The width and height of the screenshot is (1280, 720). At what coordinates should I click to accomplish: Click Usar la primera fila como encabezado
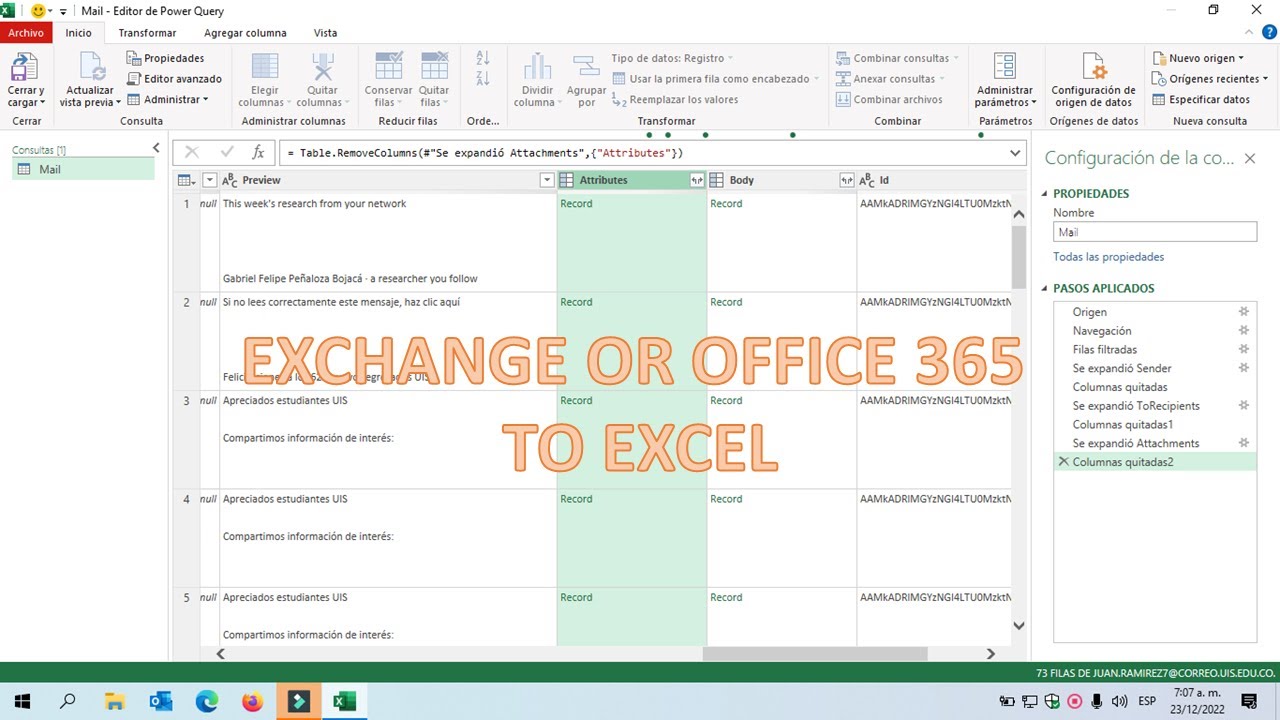click(715, 79)
